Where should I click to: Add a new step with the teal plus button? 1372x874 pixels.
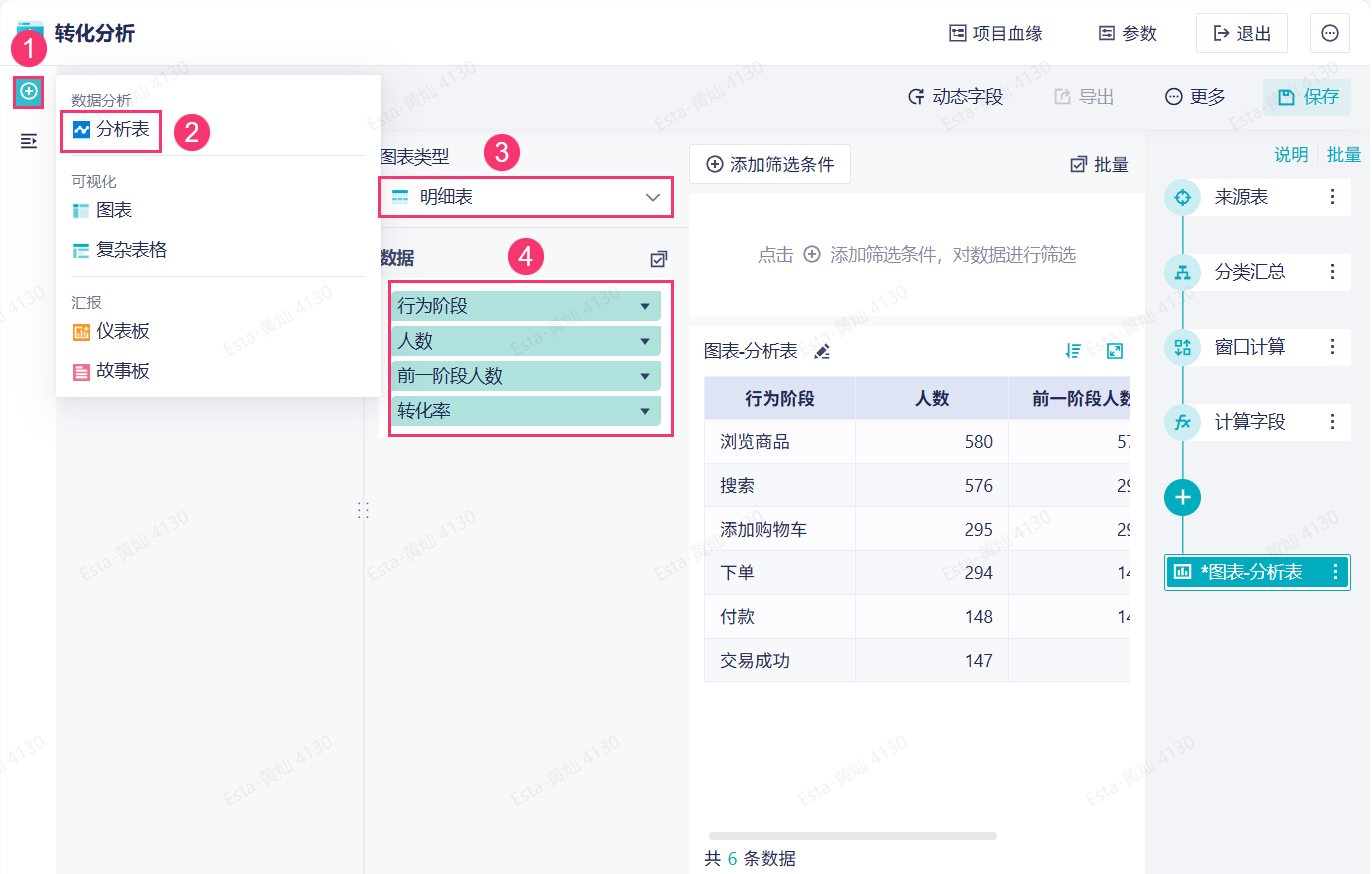pyautogui.click(x=1183, y=497)
